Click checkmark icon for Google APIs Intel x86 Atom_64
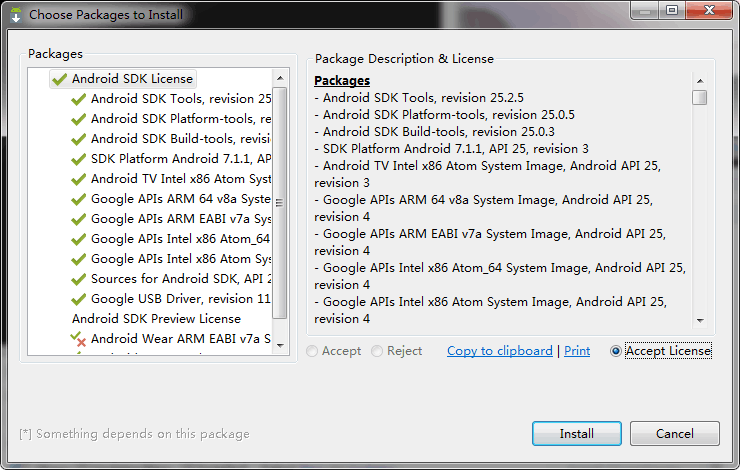 click(78, 239)
